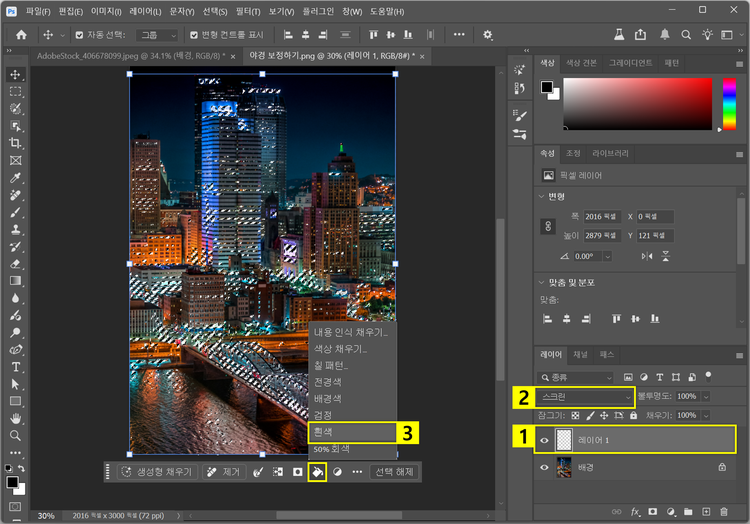Open the 그룹 auto-select dropdown

click(x=158, y=34)
